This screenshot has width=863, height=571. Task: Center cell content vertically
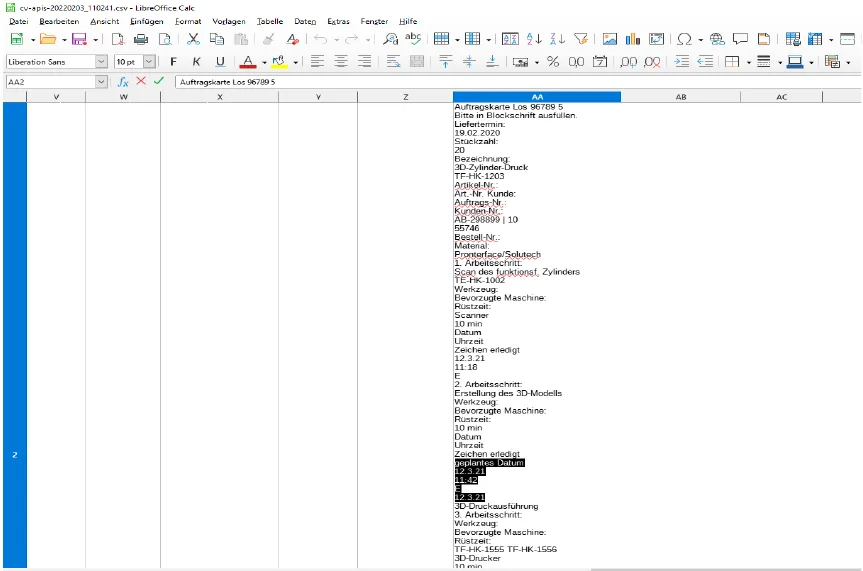coord(469,62)
